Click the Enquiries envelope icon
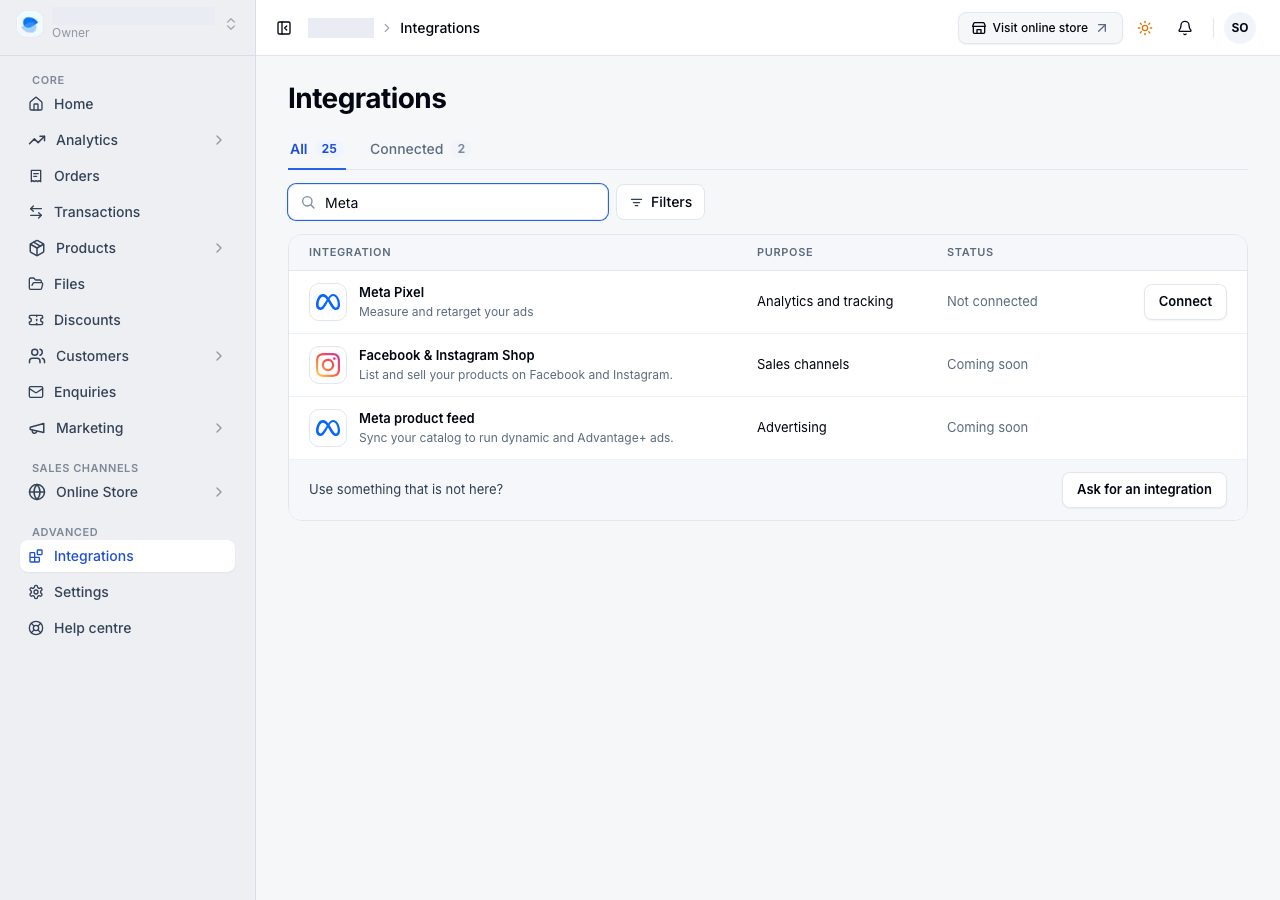The image size is (1280, 900). click(x=36, y=392)
